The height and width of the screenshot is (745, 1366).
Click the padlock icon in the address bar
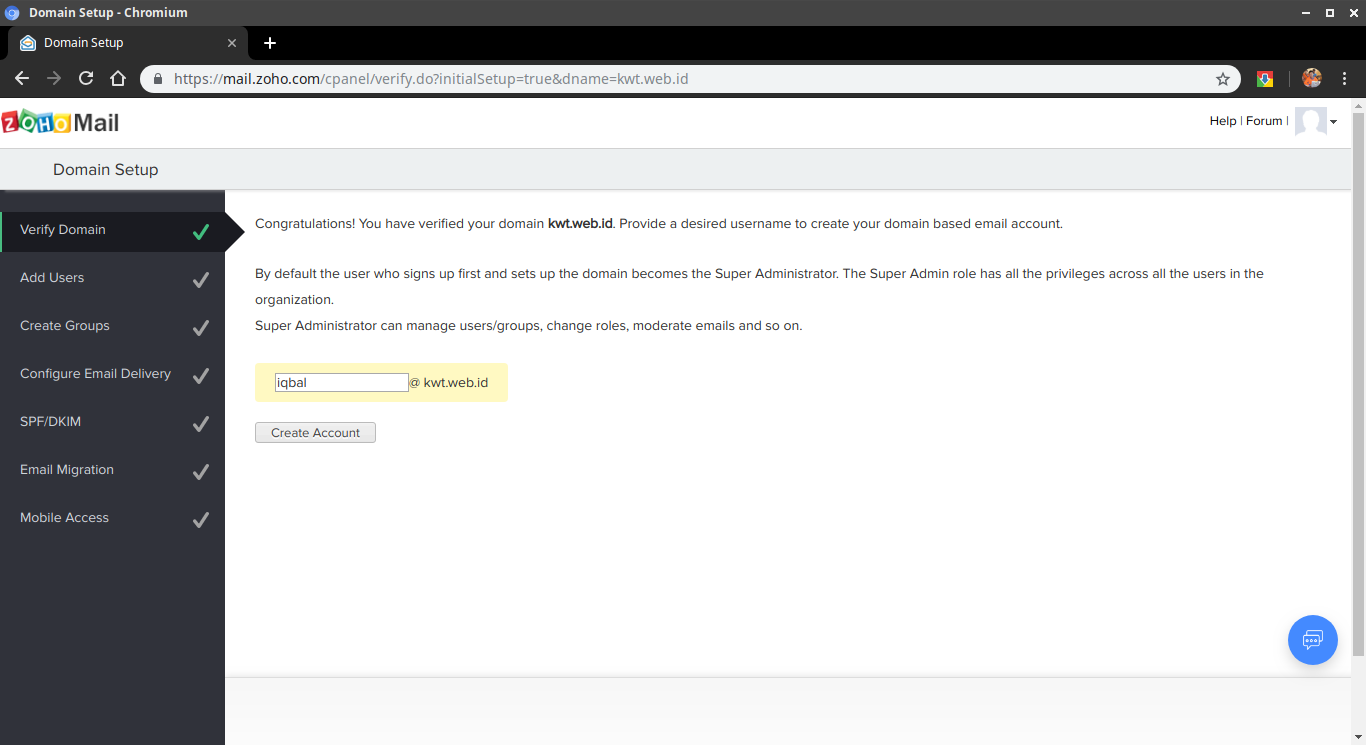click(x=157, y=78)
